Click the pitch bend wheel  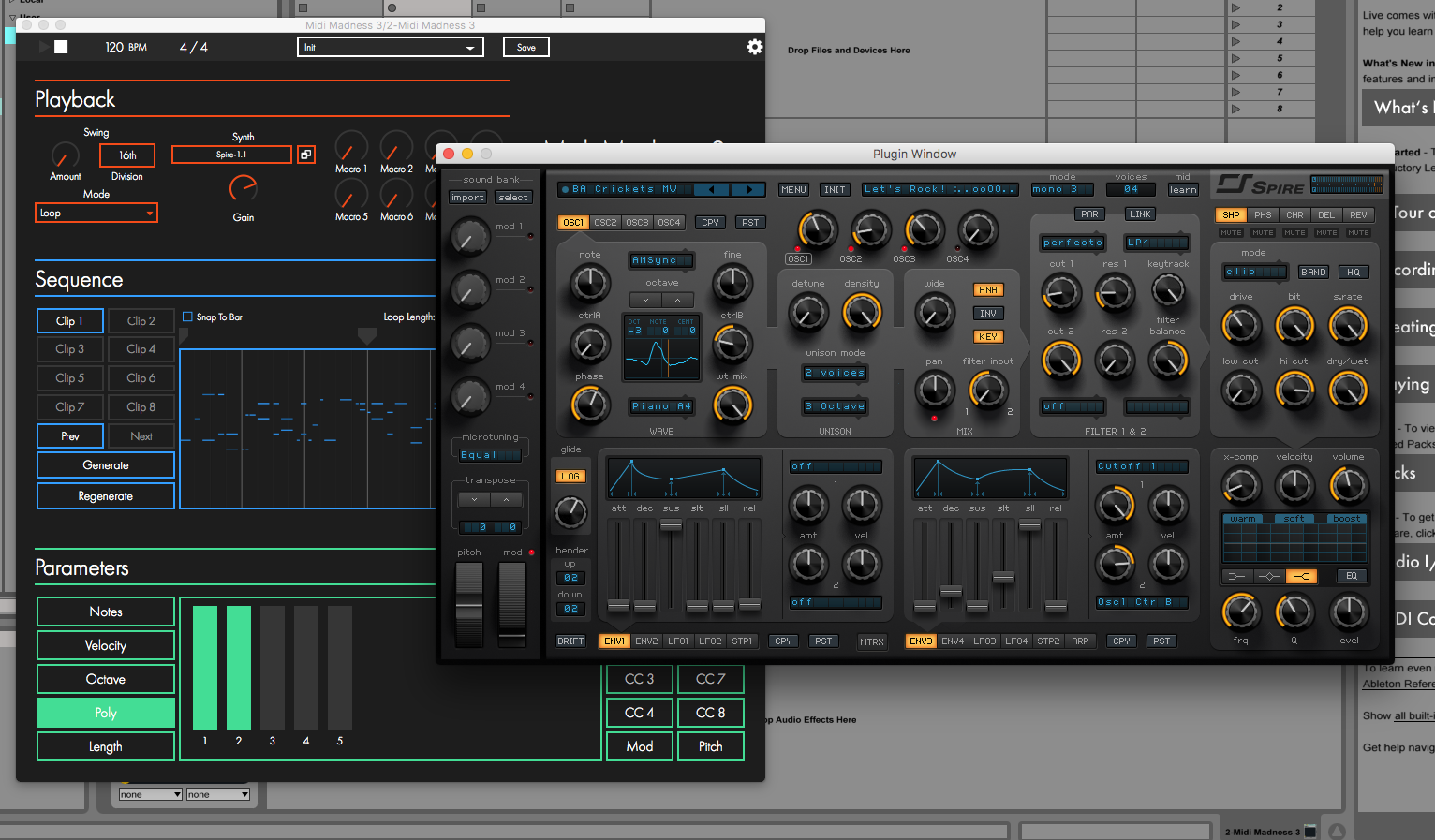coord(469,604)
